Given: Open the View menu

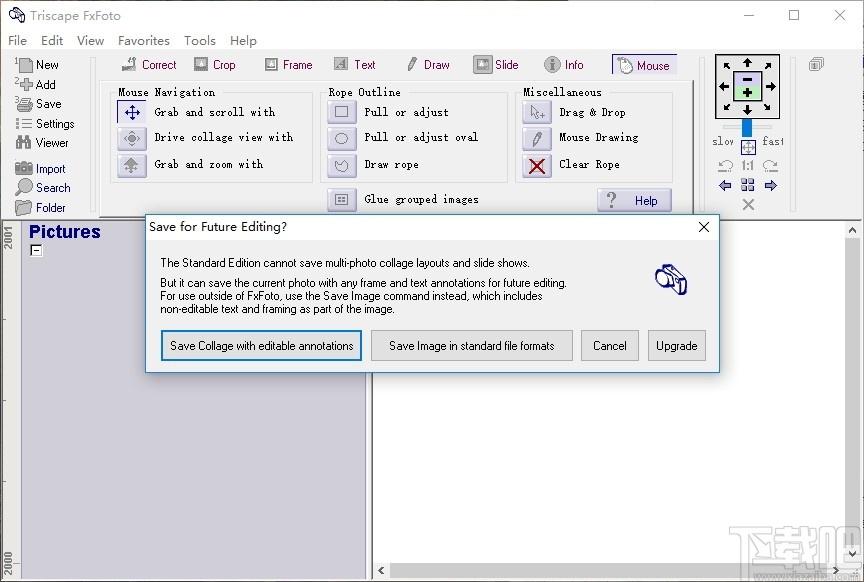Looking at the screenshot, I should 90,40.
